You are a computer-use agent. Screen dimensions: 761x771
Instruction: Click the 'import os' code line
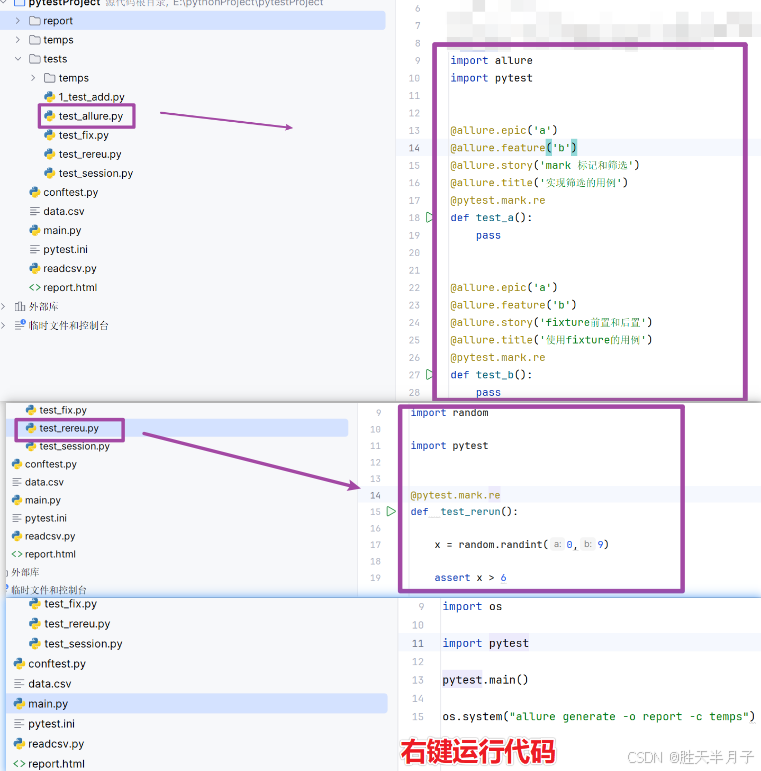tap(472, 606)
